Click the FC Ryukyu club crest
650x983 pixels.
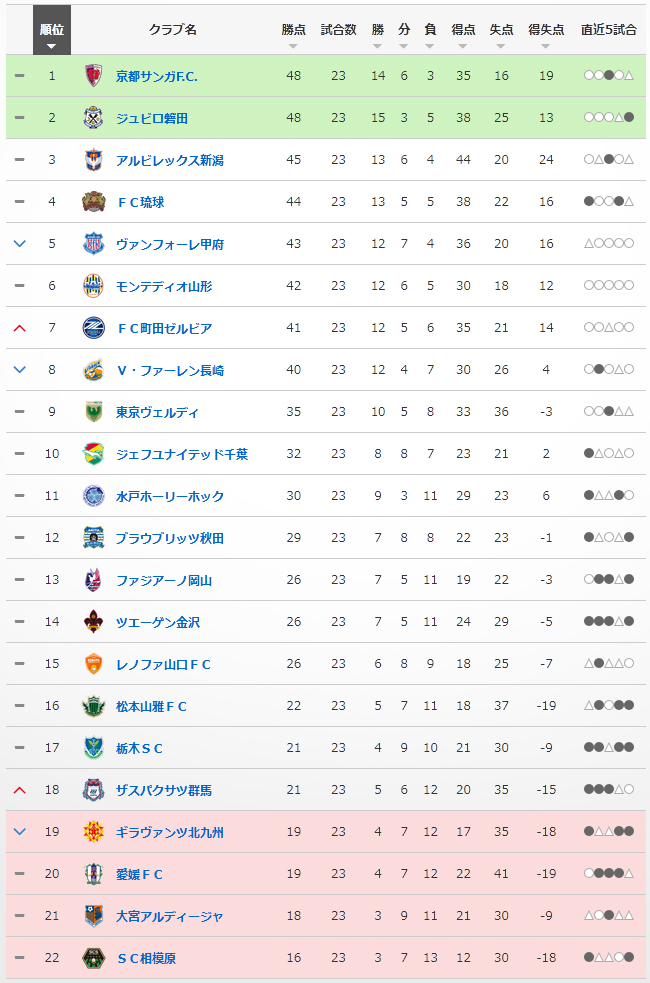click(x=93, y=202)
